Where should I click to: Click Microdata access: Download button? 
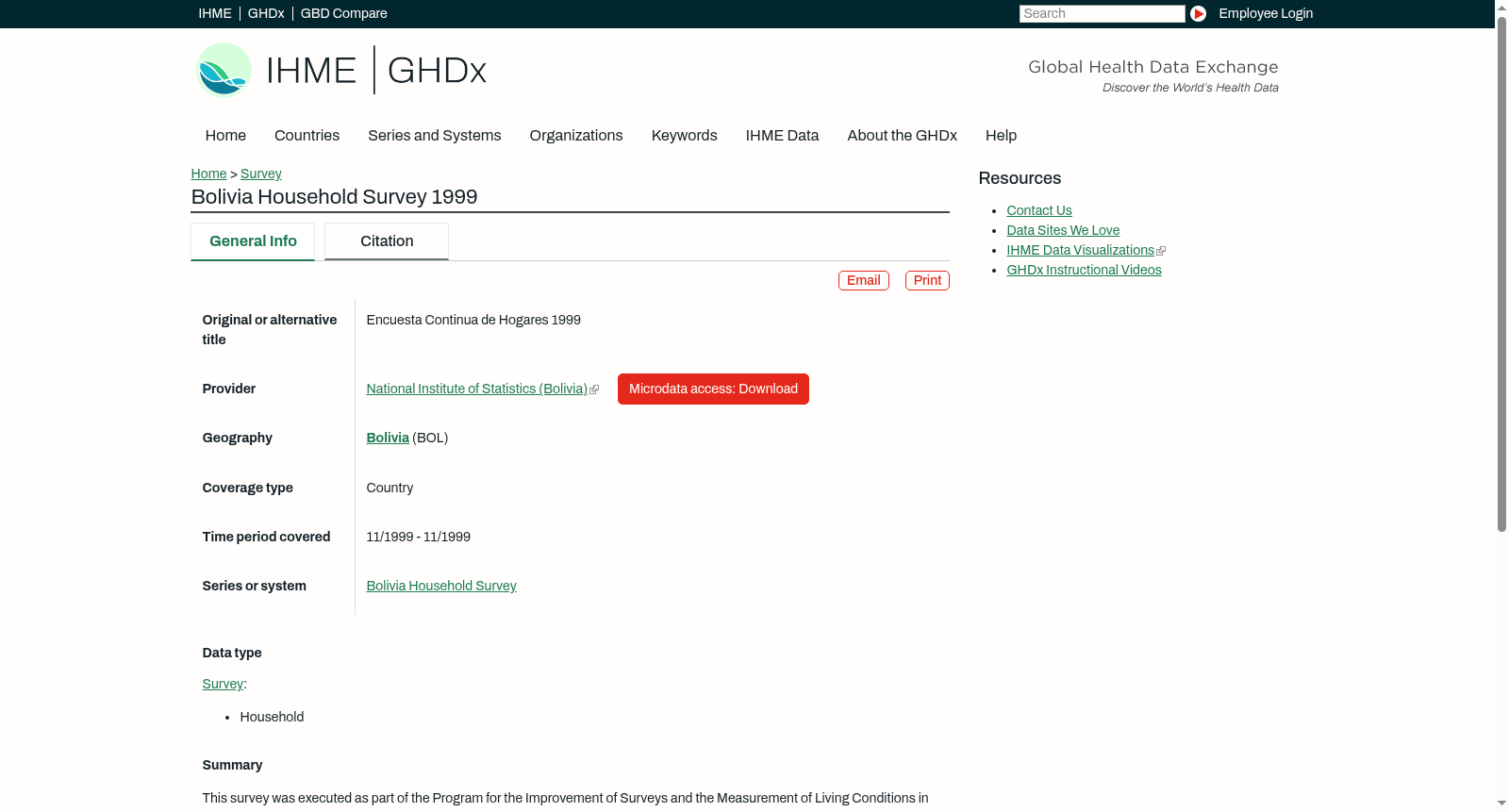click(x=713, y=389)
